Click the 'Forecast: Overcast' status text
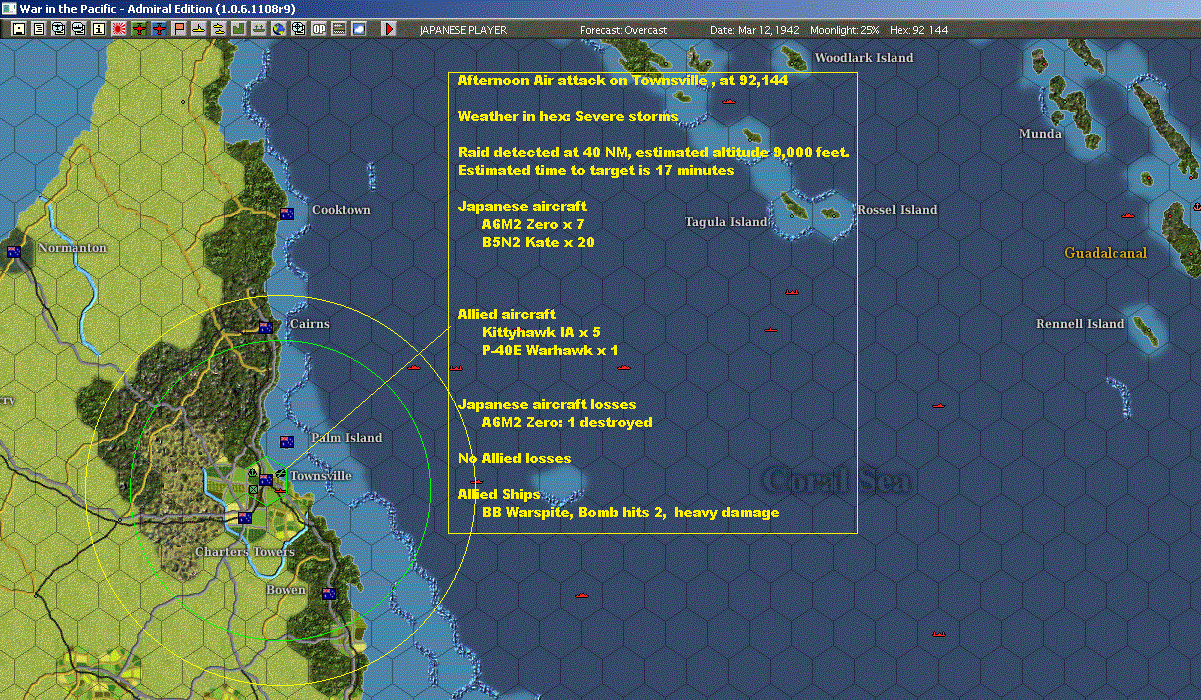The width and height of the screenshot is (1201, 700). (623, 30)
